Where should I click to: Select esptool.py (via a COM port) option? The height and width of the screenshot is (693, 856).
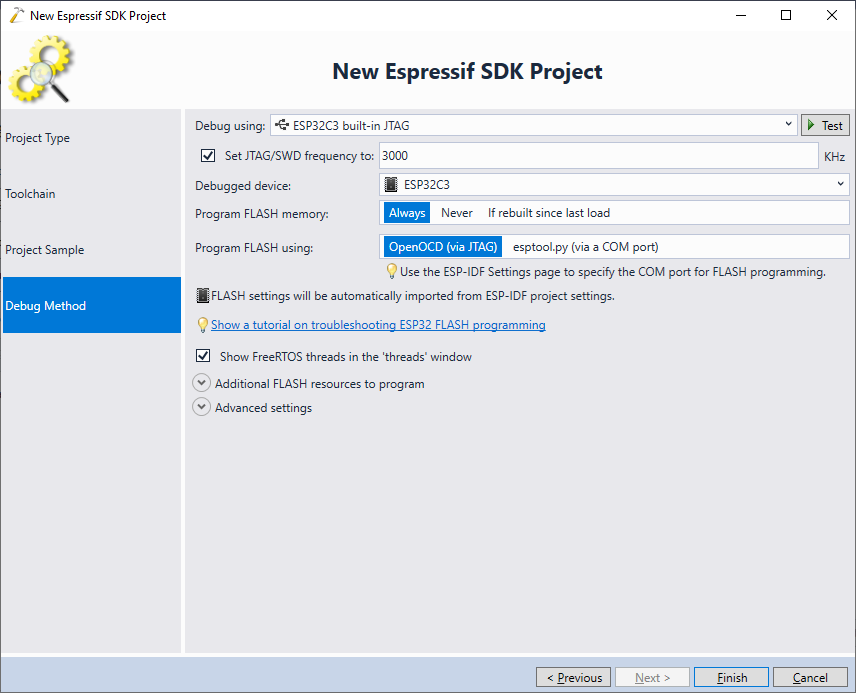(585, 247)
